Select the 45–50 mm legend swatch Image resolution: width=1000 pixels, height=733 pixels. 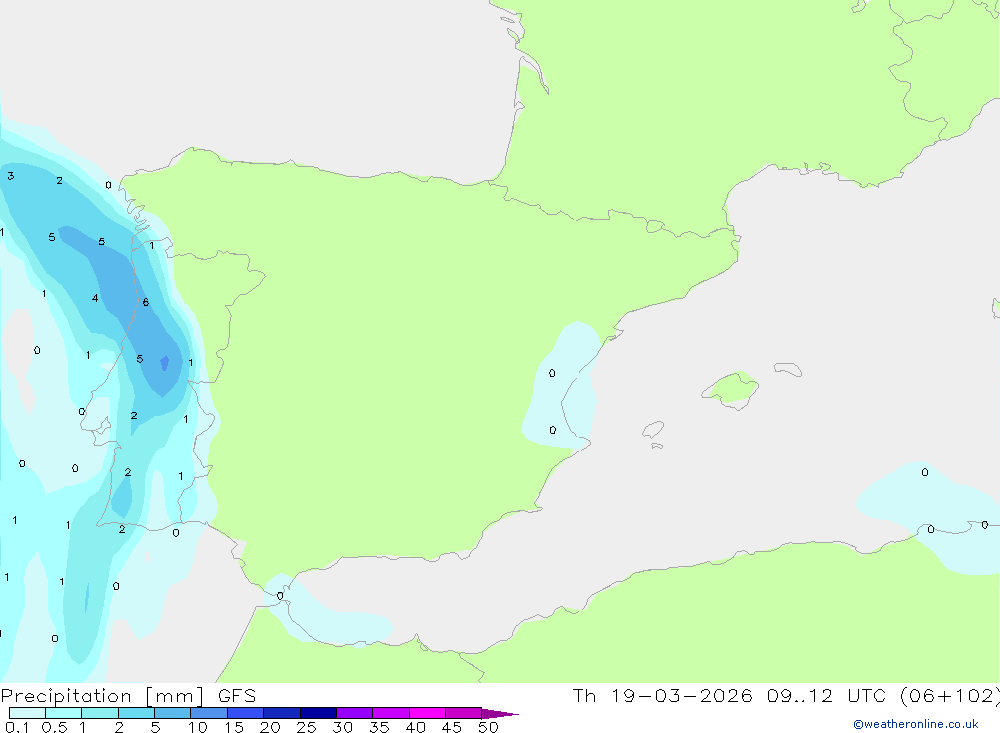tap(463, 713)
